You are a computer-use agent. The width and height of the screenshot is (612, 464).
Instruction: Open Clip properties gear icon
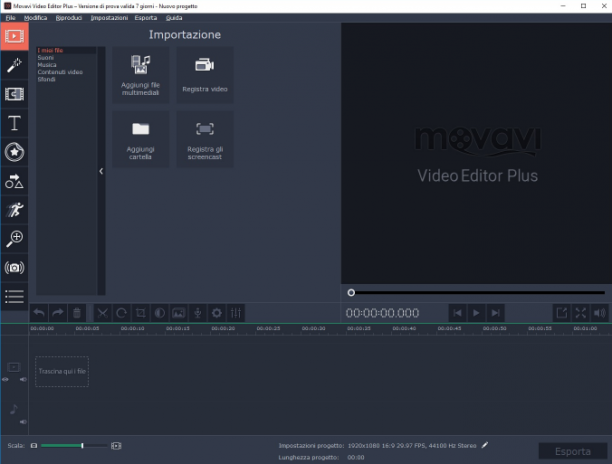click(x=217, y=313)
